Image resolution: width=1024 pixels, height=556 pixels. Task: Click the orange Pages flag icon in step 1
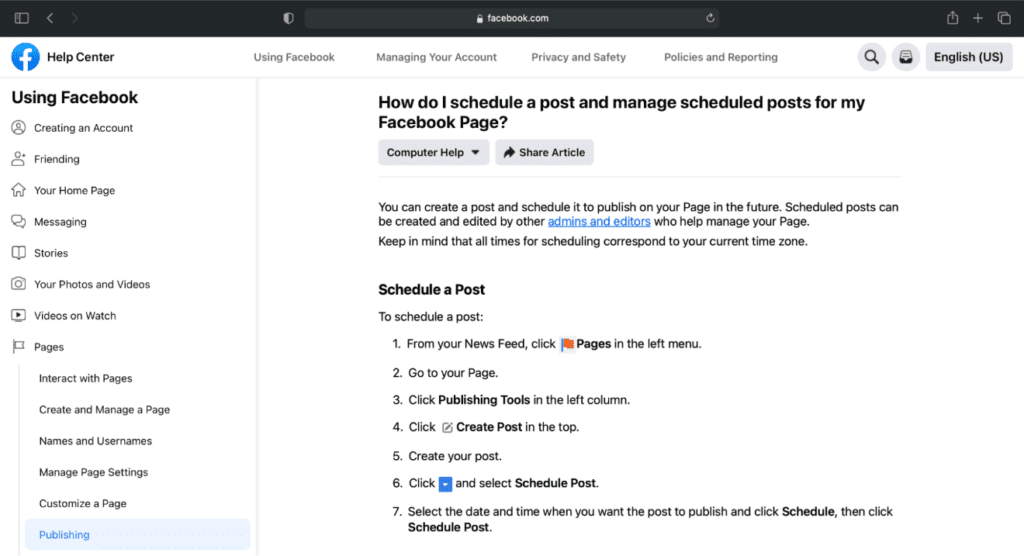click(x=568, y=344)
